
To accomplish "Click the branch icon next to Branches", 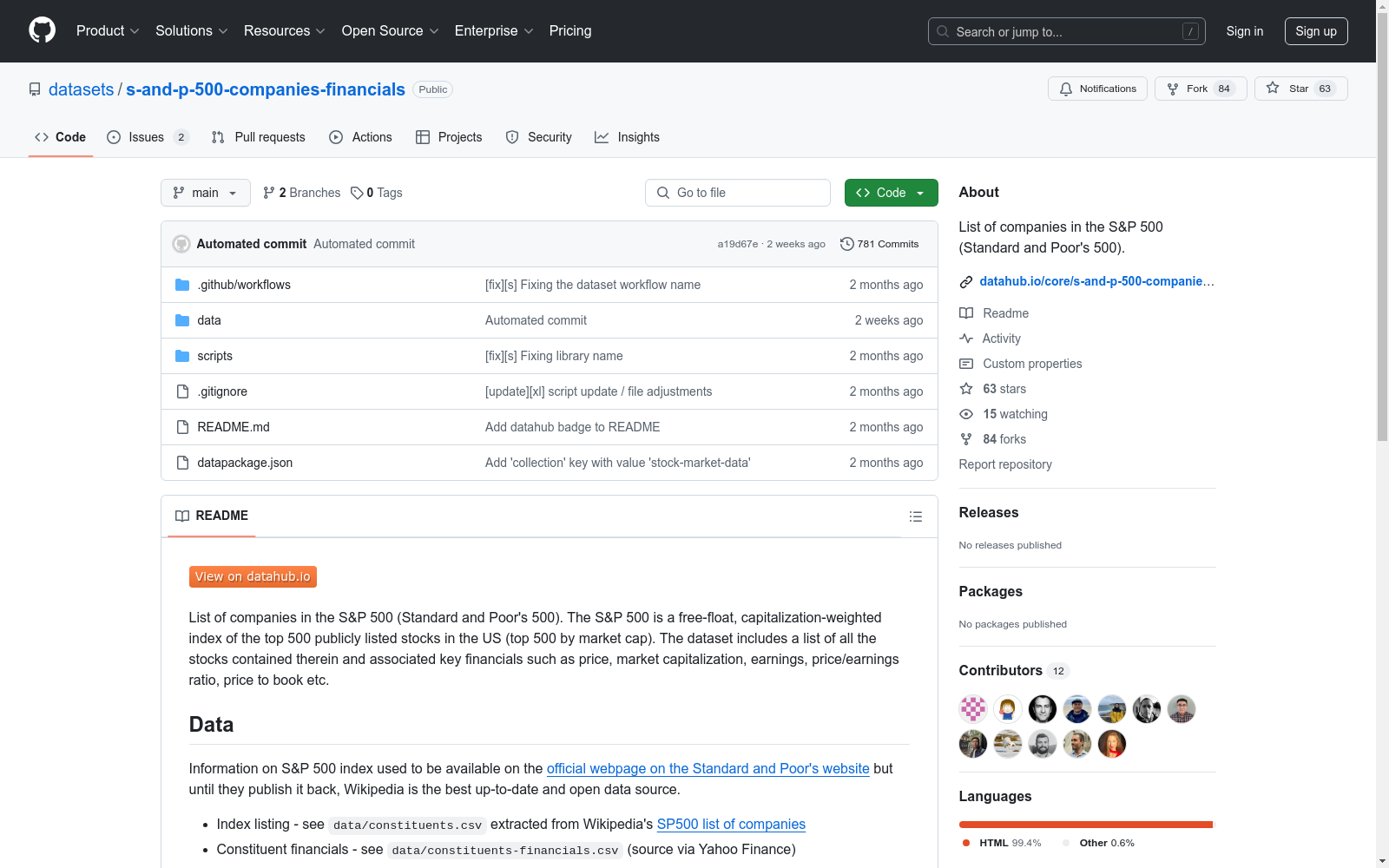I will tap(269, 193).
